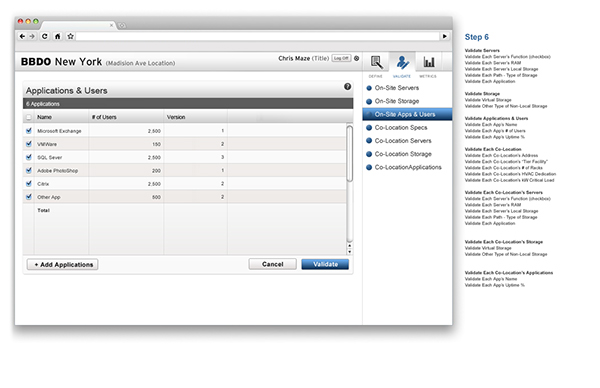
Task: Uncheck the Other App row checkbox
Action: (x=29, y=197)
